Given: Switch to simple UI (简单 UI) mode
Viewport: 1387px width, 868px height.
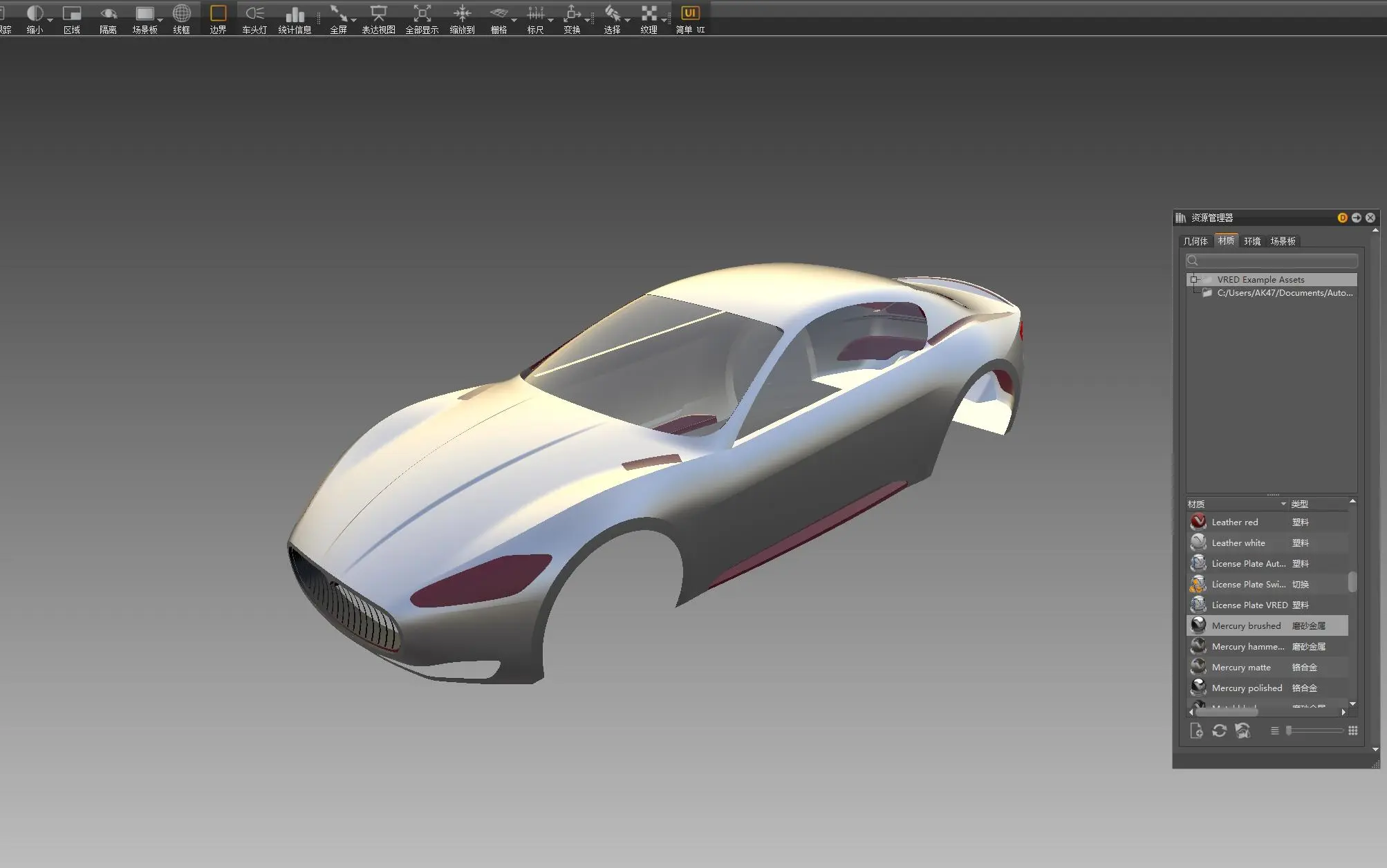Looking at the screenshot, I should tap(689, 14).
